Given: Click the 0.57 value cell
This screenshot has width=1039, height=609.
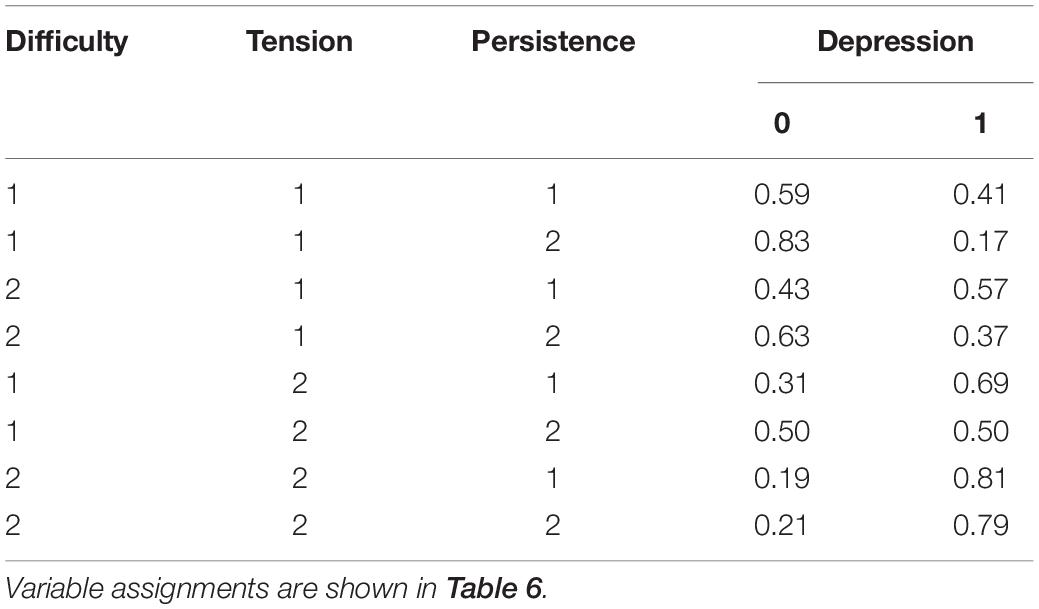Looking at the screenshot, I should pos(981,289).
